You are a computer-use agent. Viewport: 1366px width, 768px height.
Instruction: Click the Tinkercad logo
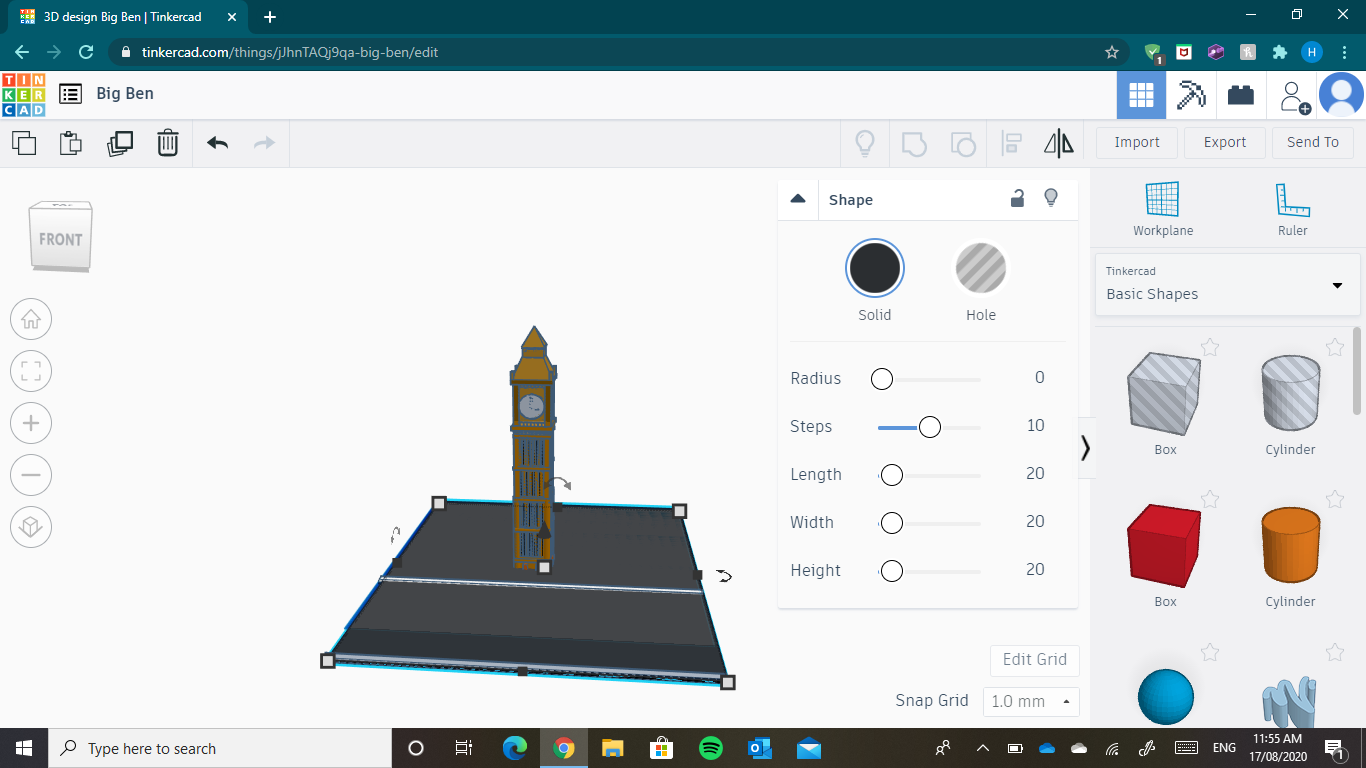tap(23, 94)
